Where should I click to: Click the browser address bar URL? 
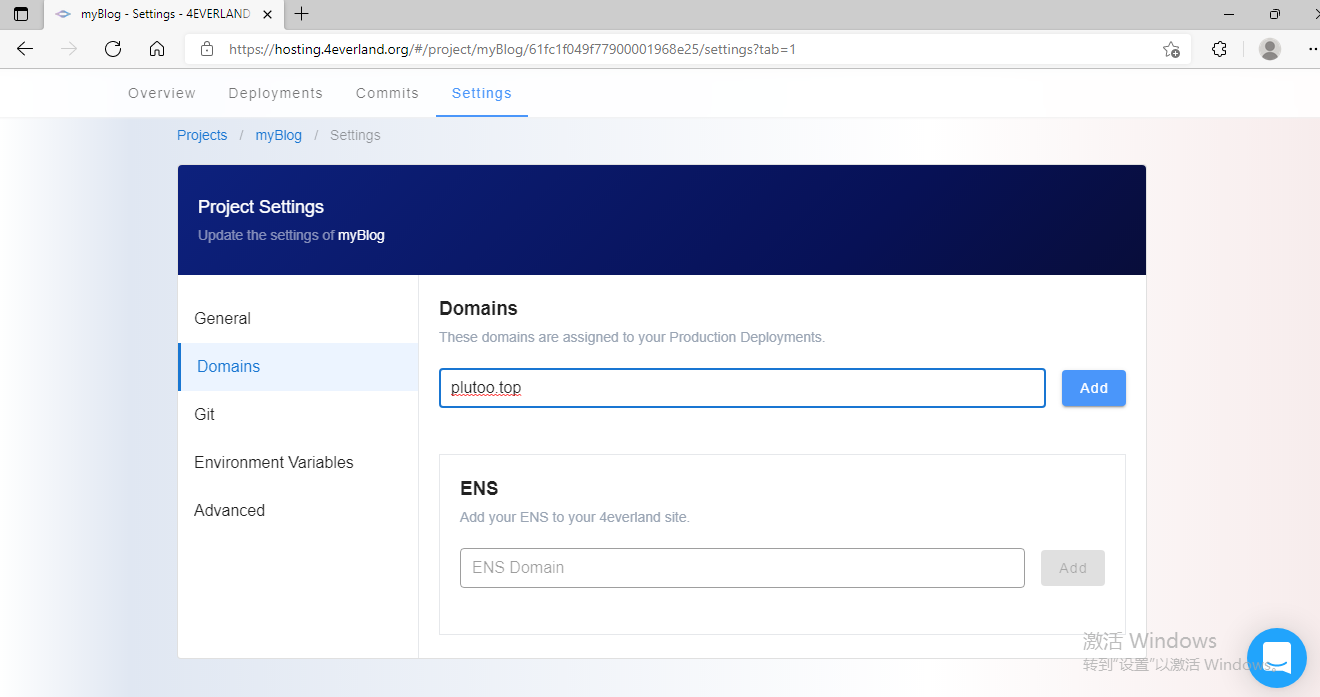click(512, 49)
